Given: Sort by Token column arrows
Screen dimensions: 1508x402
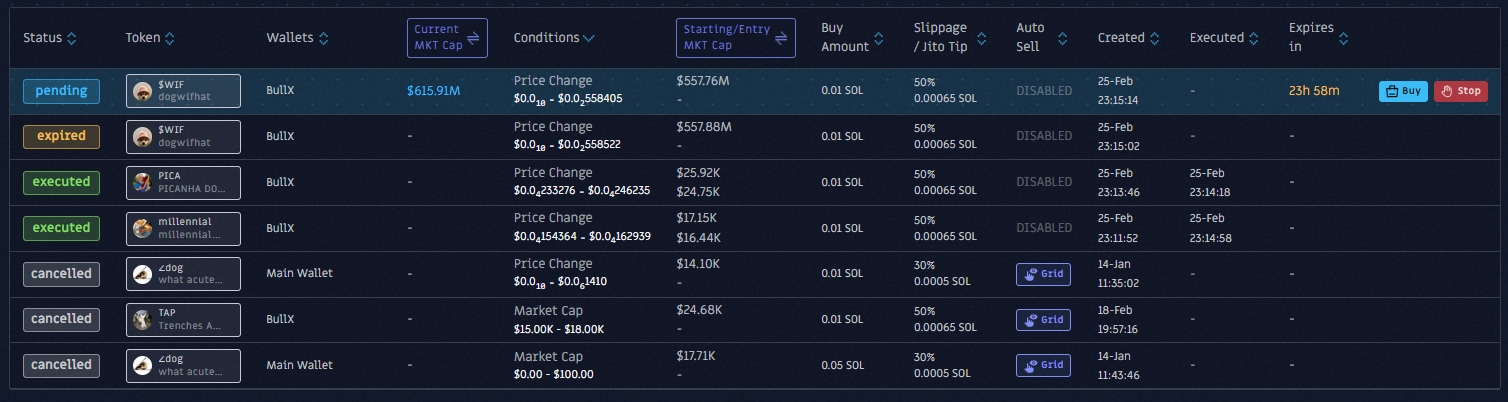Looking at the screenshot, I should 169,38.
